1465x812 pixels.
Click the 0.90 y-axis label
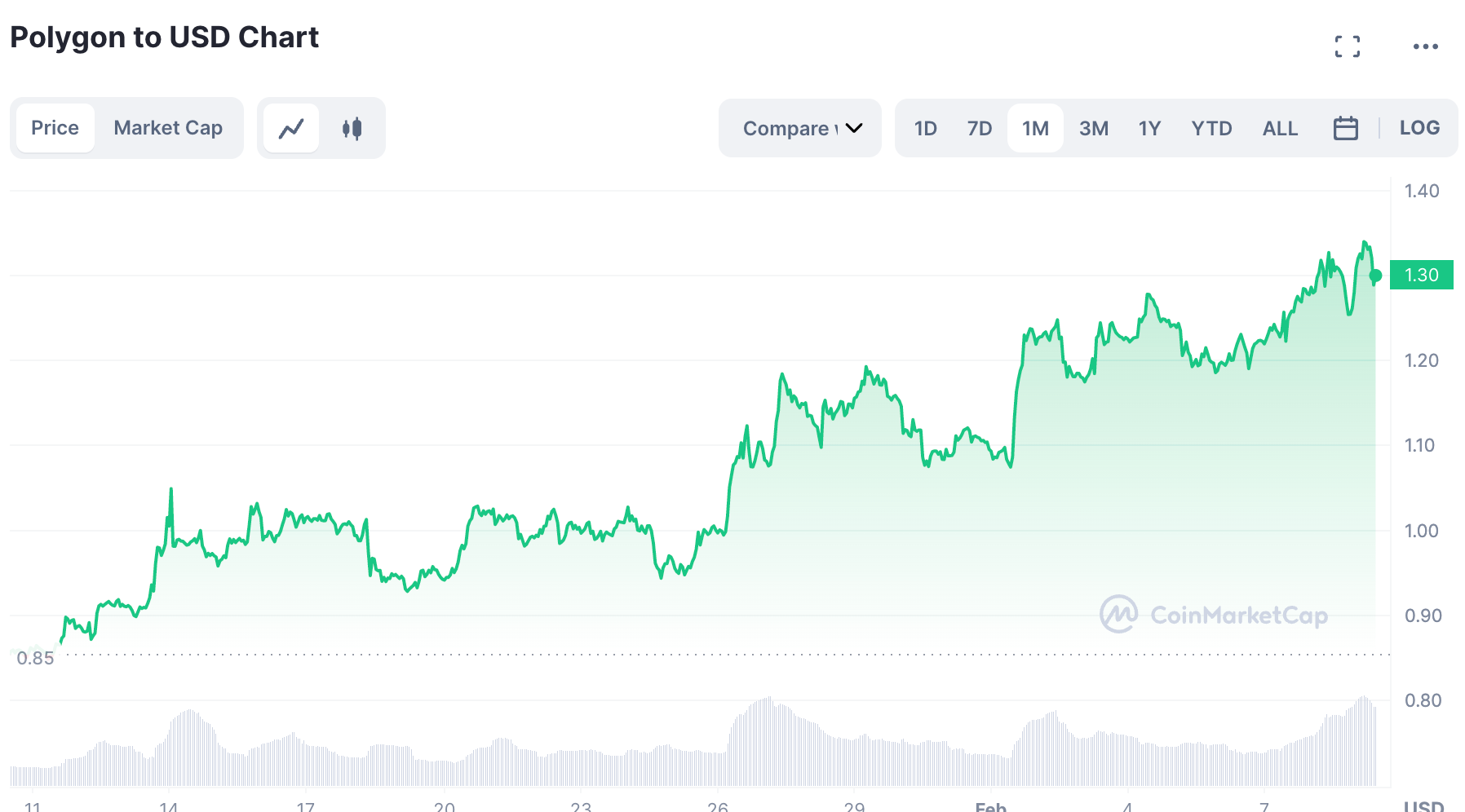1423,616
